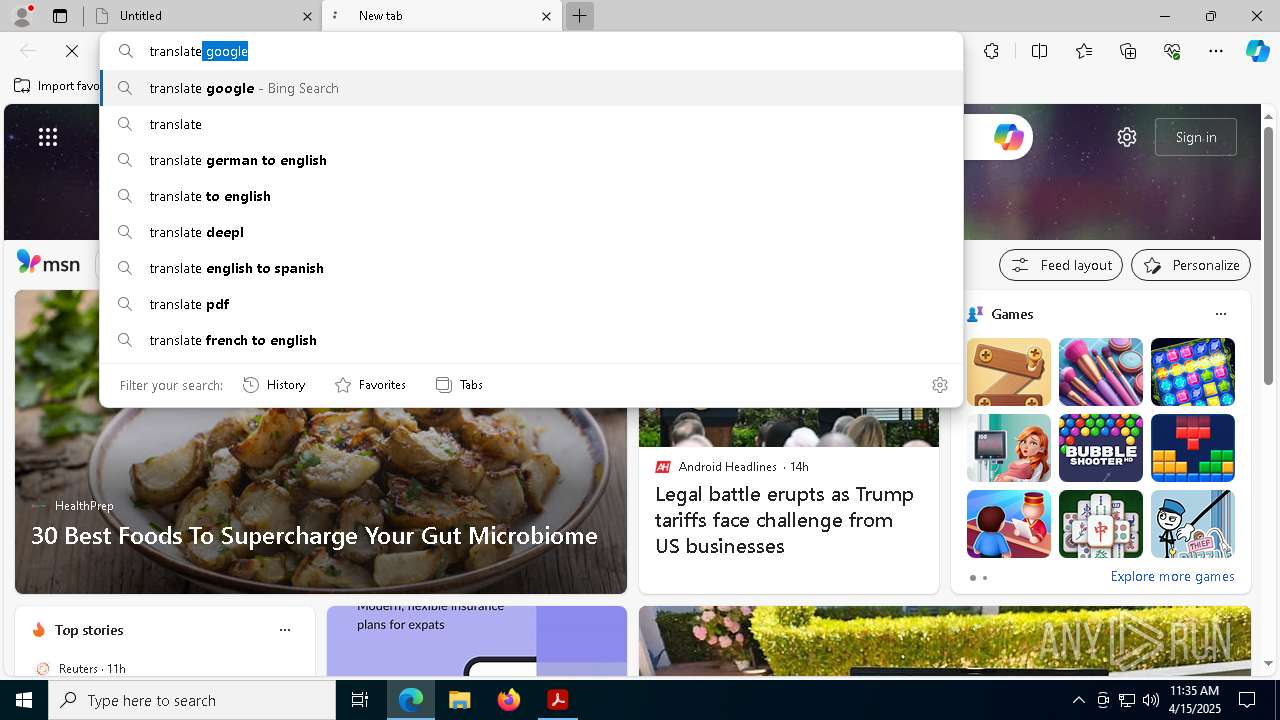Open Top stories more options ellipsis

(x=285, y=630)
